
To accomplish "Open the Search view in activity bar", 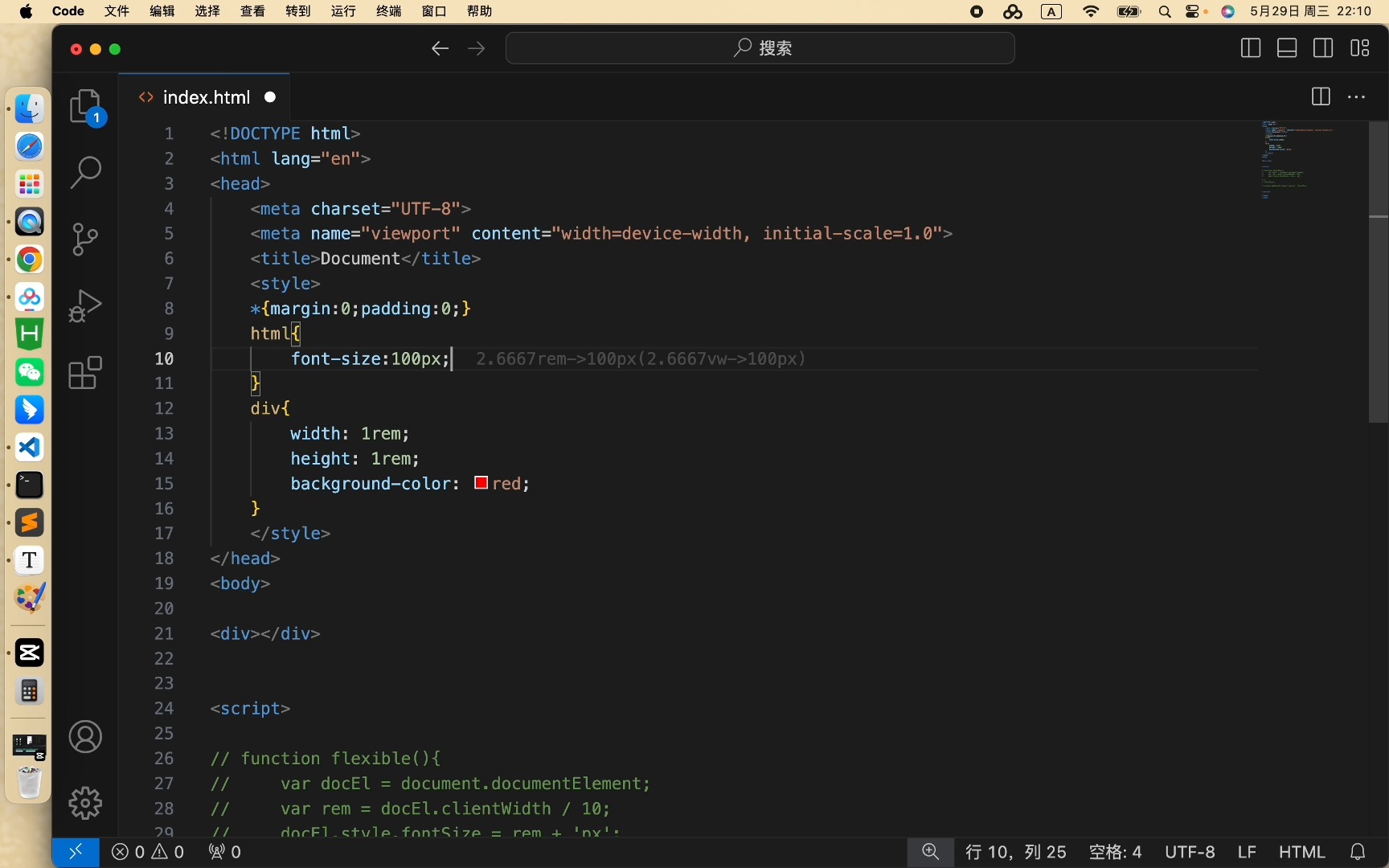I will coord(86,172).
